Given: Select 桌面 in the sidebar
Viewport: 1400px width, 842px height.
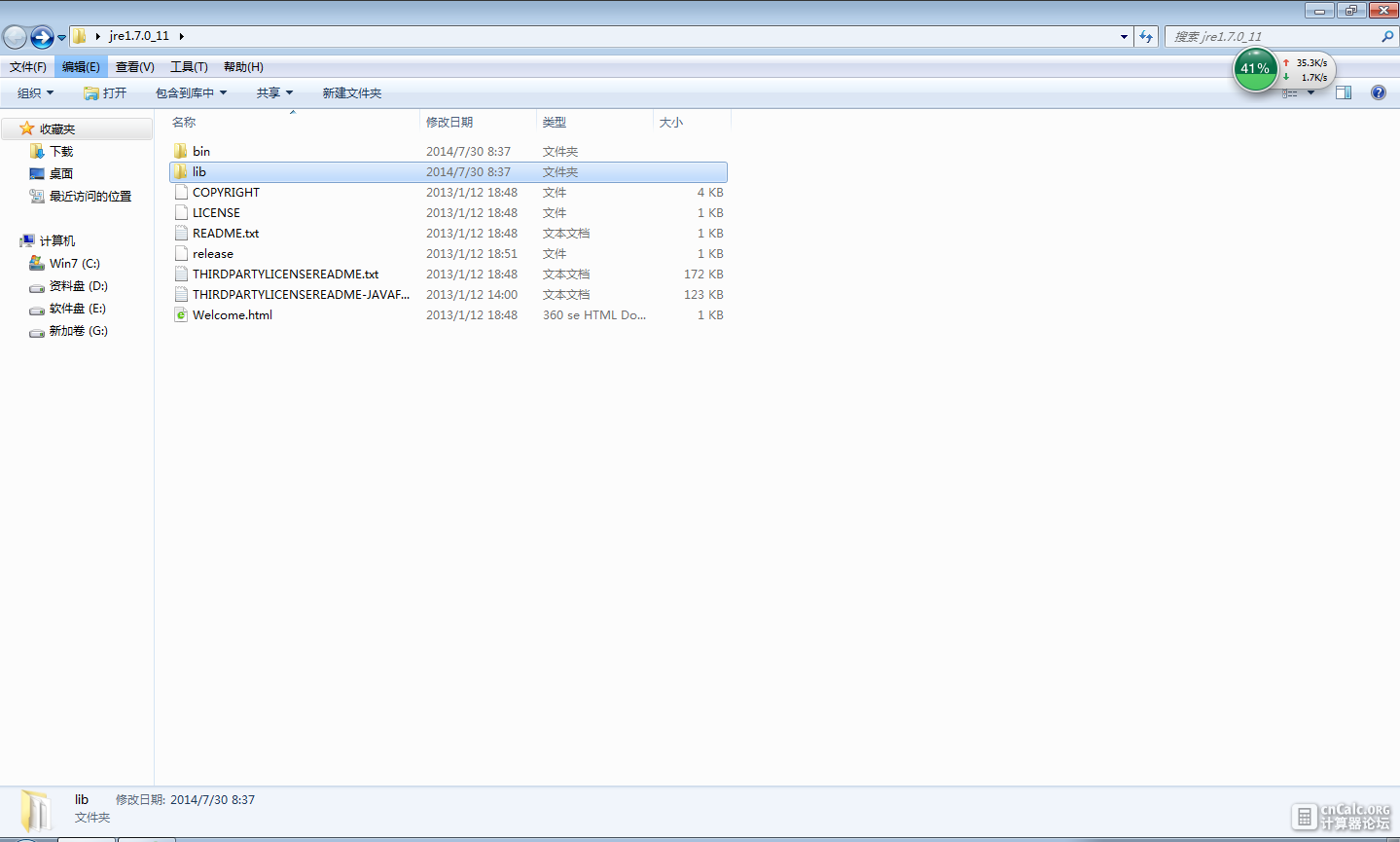Looking at the screenshot, I should [x=61, y=174].
